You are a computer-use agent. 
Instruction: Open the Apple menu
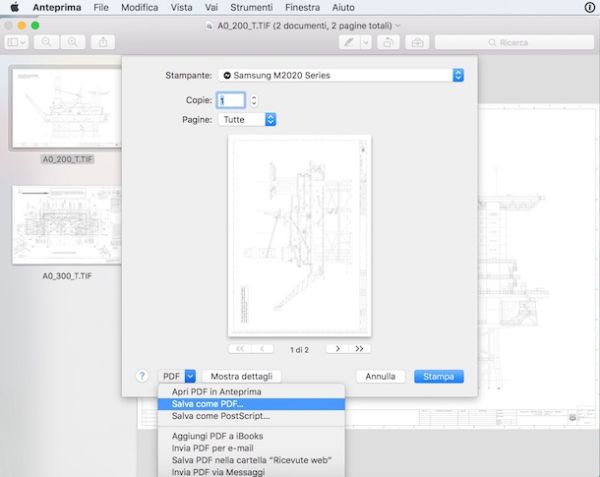pos(14,7)
